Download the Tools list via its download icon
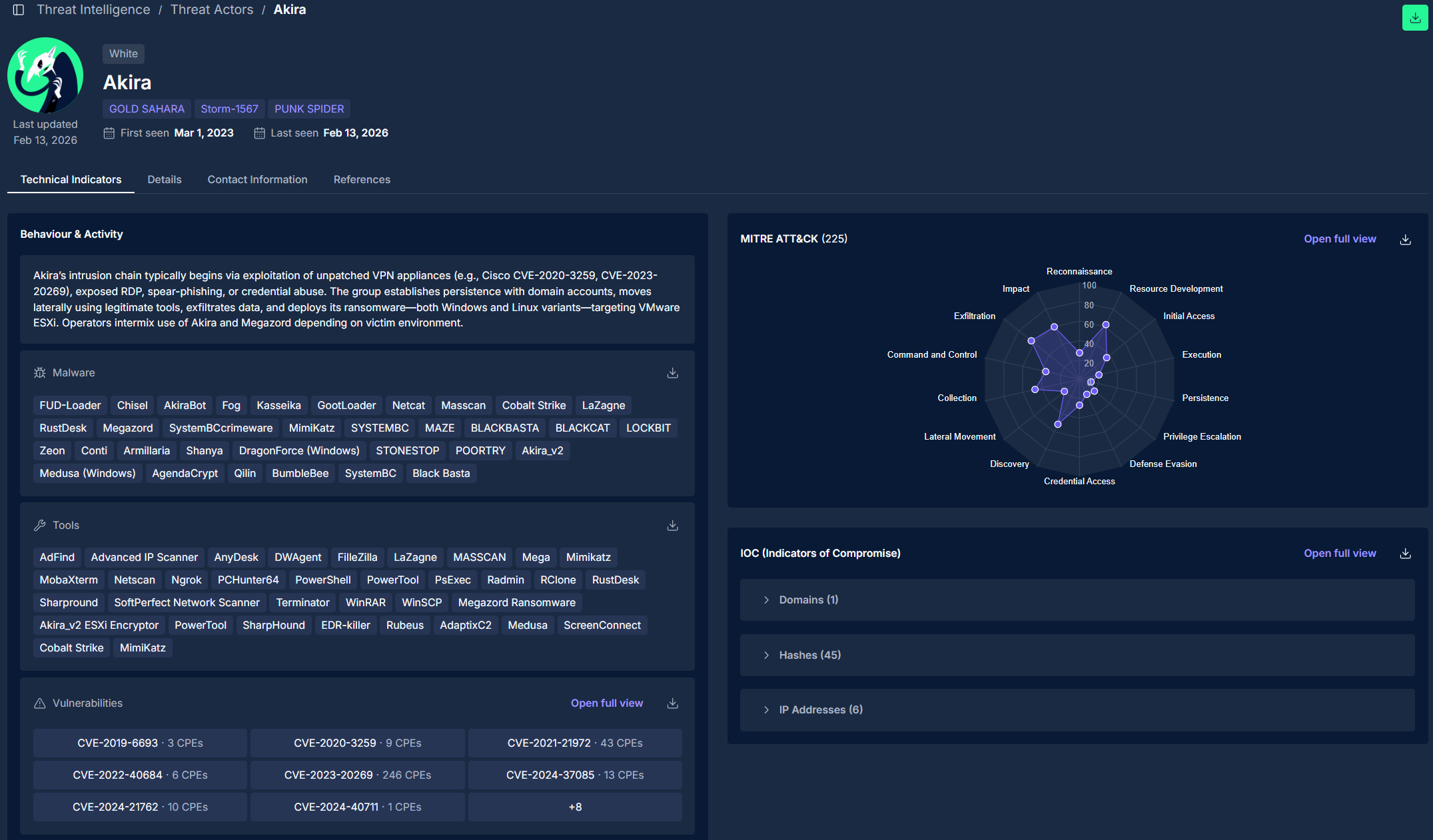 pos(672,526)
